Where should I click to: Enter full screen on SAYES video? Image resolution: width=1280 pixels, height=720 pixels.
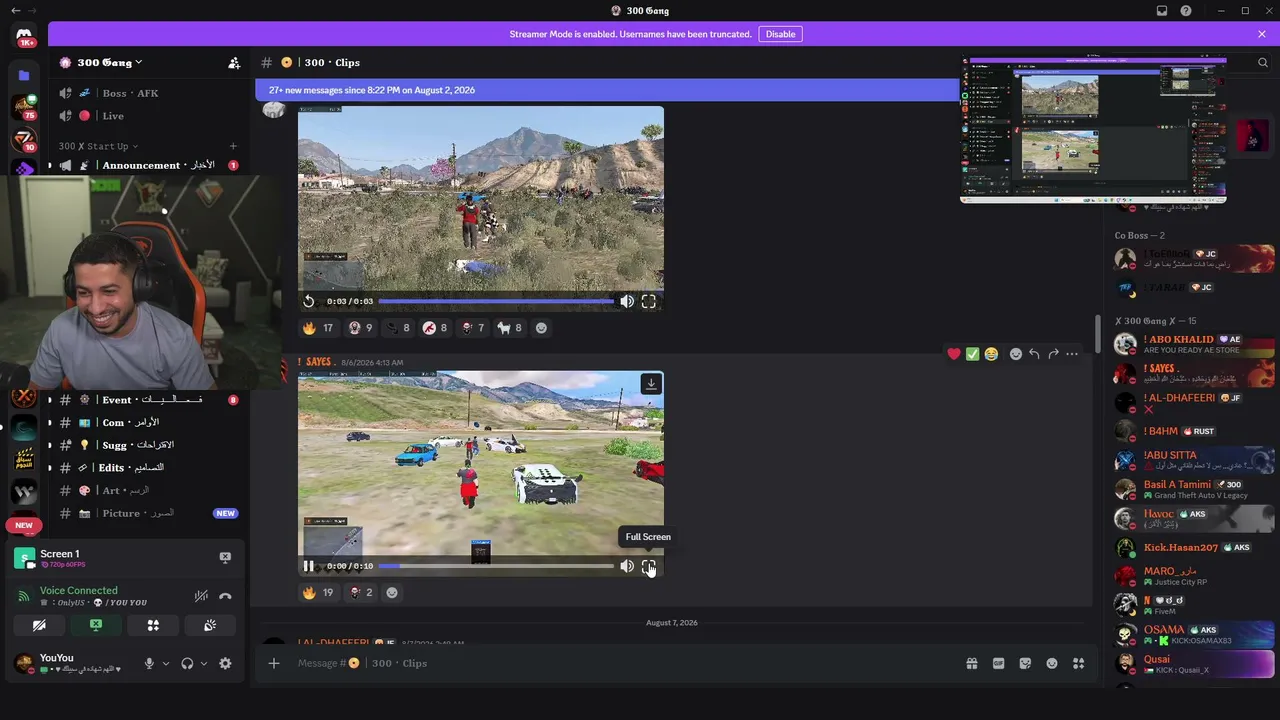coord(649,567)
